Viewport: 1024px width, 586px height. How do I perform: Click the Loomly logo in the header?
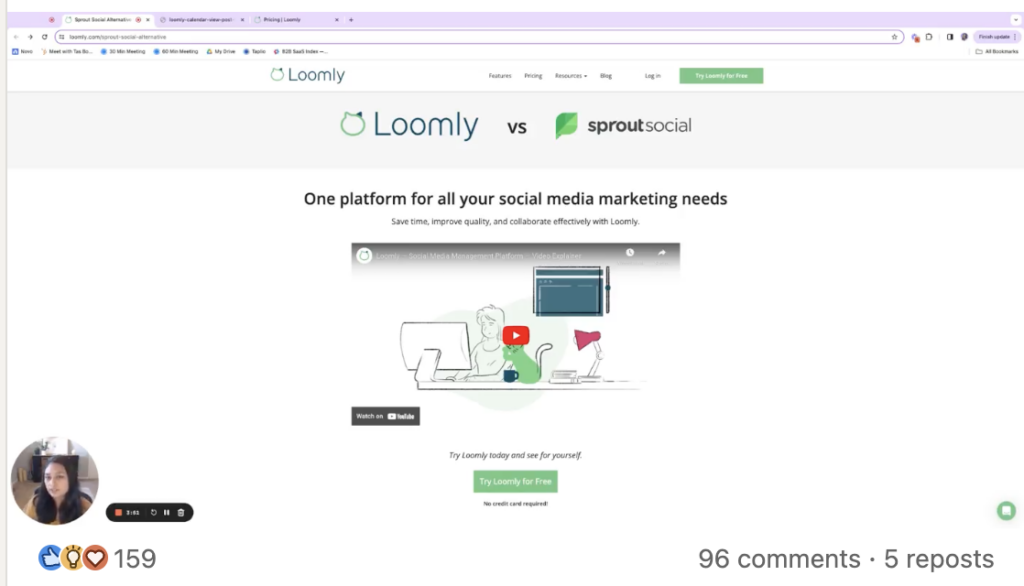(x=308, y=75)
